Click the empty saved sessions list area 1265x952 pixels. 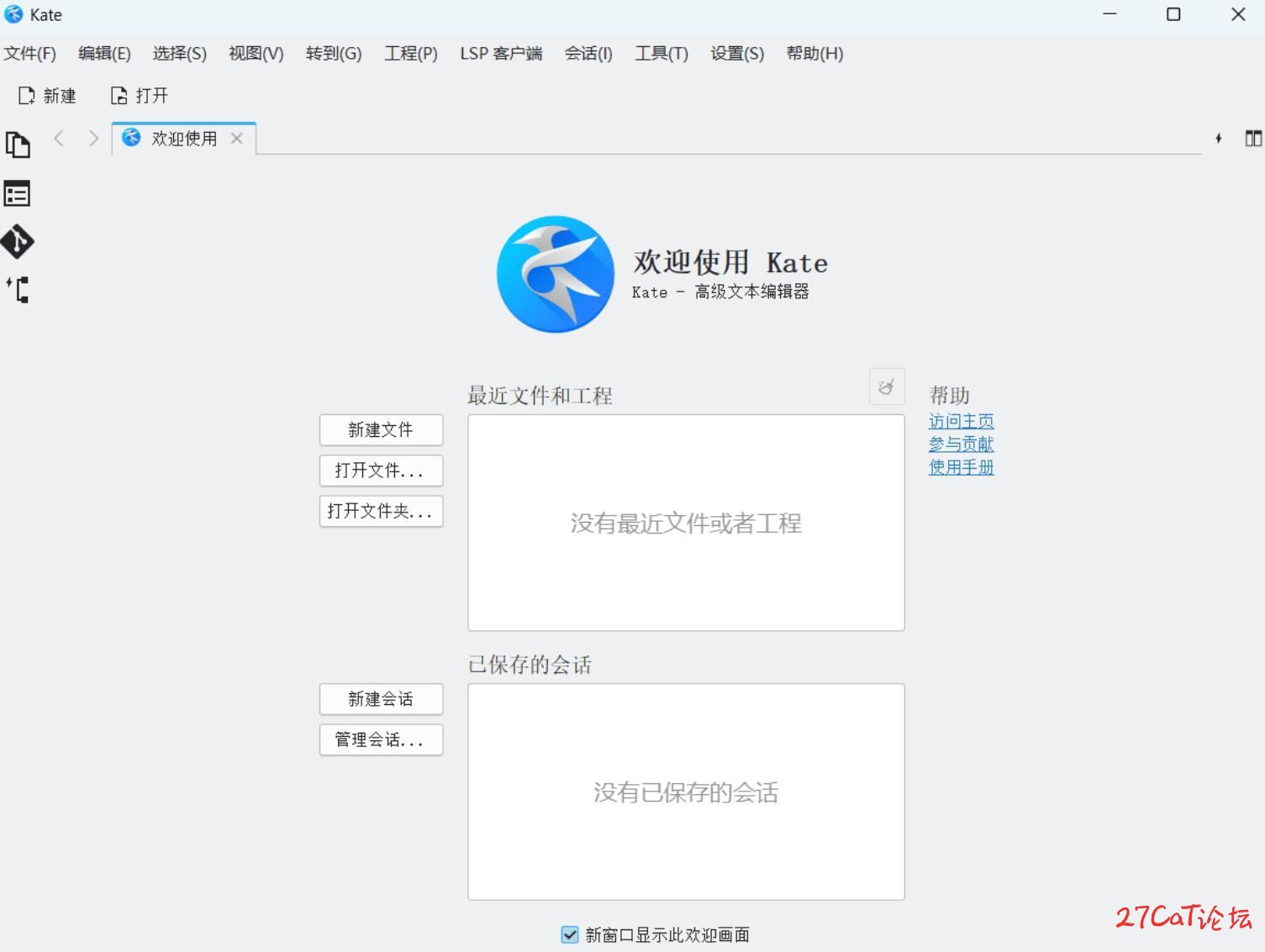click(686, 792)
